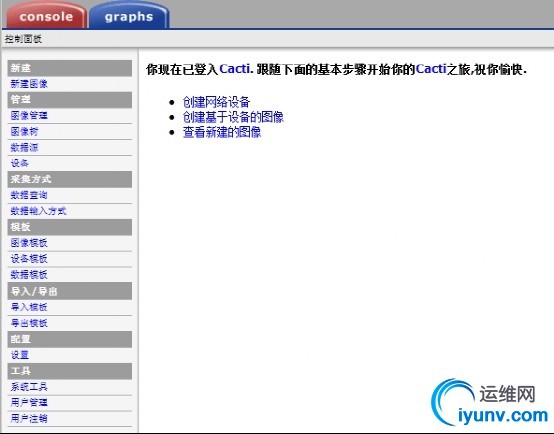Open 导入模板 in the sidebar
The width and height of the screenshot is (554, 434).
coord(29,307)
